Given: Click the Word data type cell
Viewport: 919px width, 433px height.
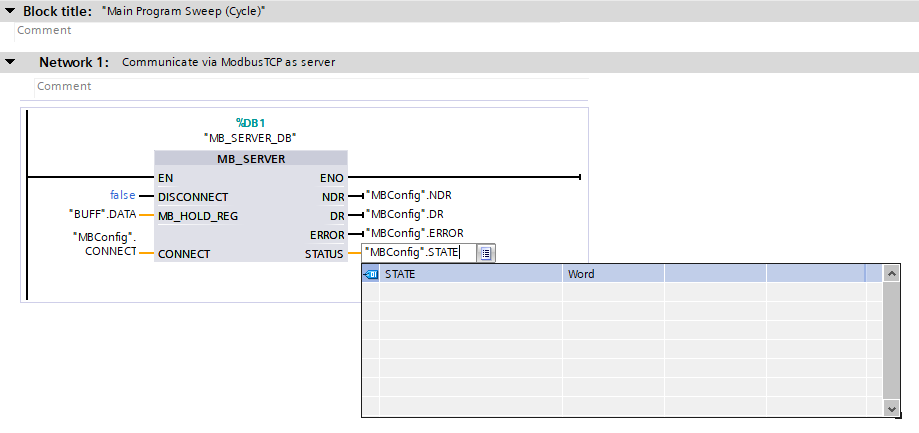Looking at the screenshot, I should [581, 274].
